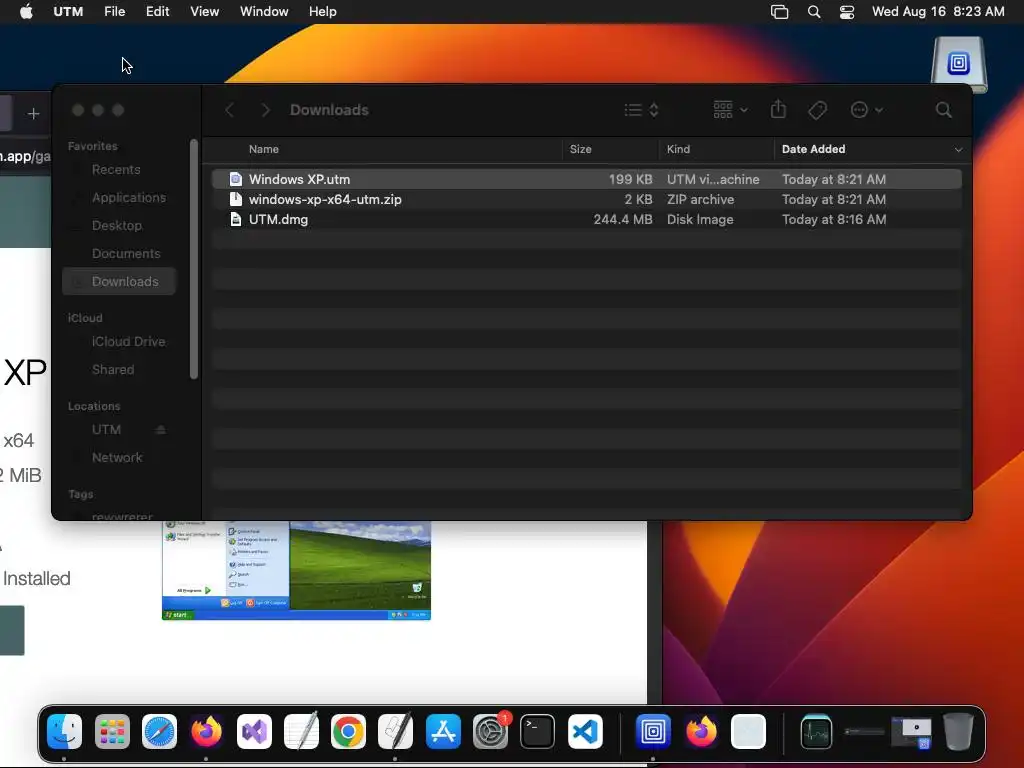Open the Apple menu
Screen dimensions: 1024x768
pos(26,12)
